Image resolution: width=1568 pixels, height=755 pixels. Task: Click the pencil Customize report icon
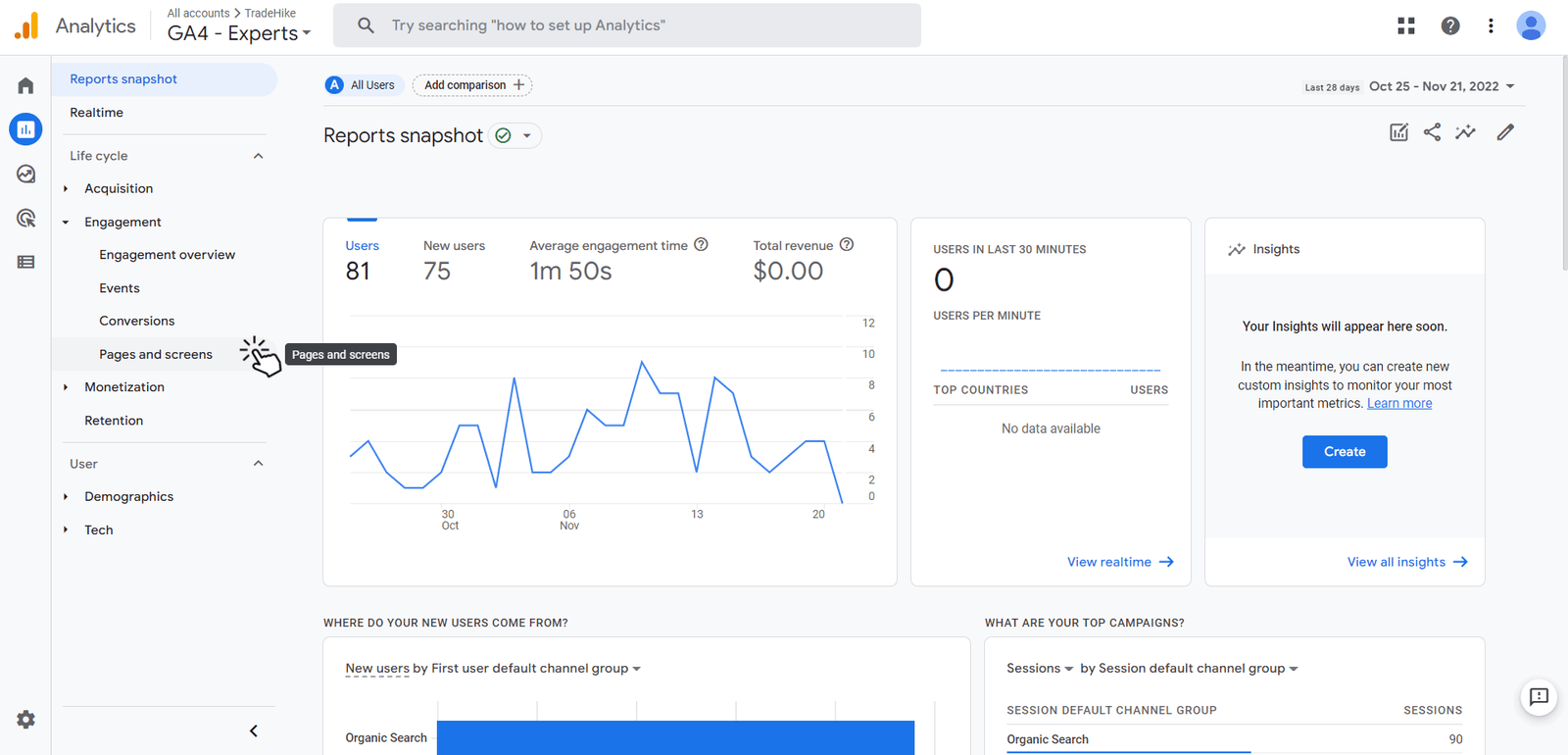[x=1505, y=132]
